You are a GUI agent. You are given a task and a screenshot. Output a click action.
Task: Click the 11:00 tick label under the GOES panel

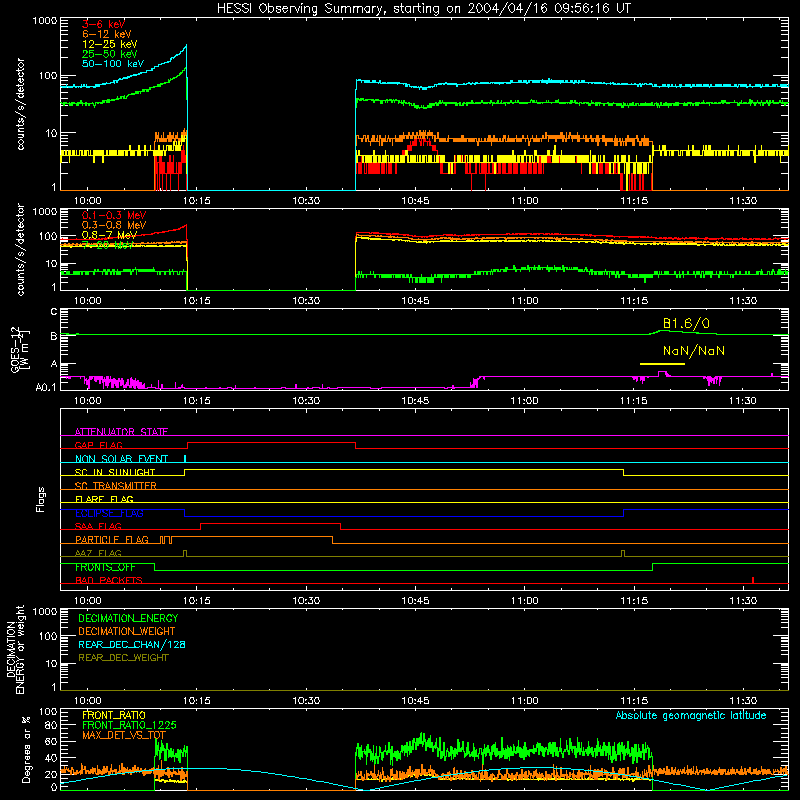(x=524, y=401)
